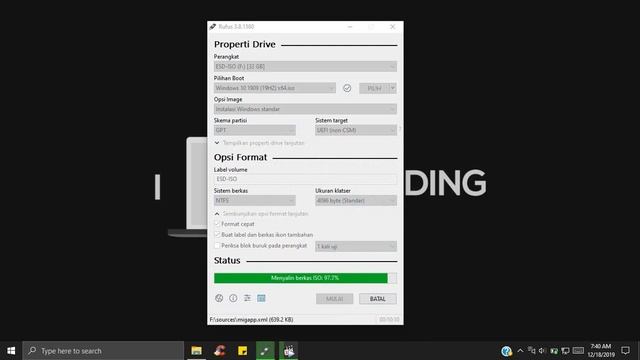Click the taskbar clock showing 7:40 AM
The width and height of the screenshot is (640, 360).
pyautogui.click(x=601, y=351)
